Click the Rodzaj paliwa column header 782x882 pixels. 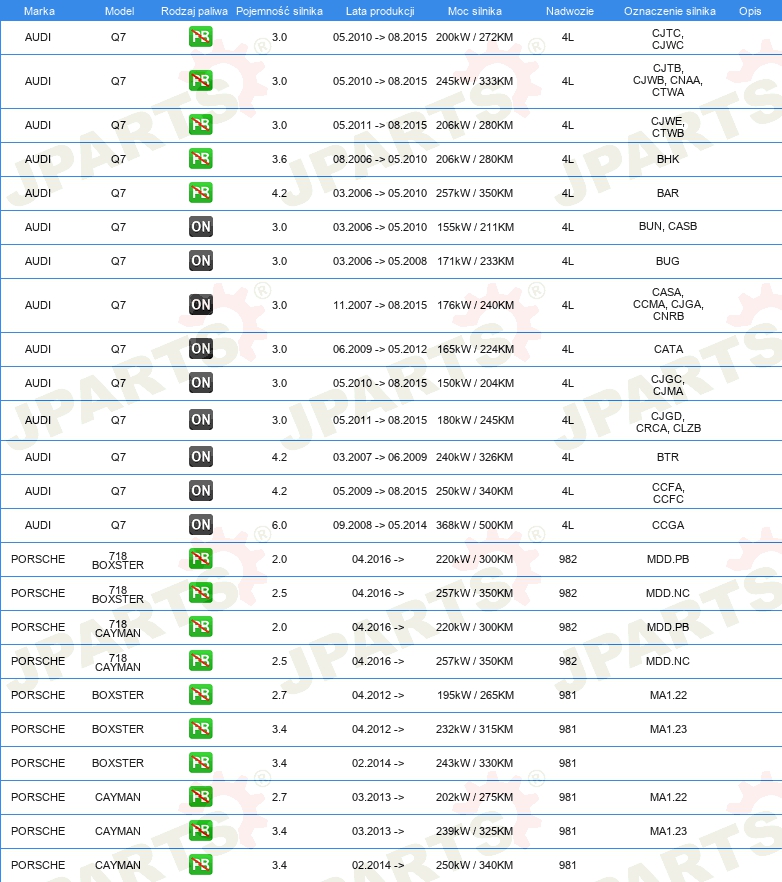[x=194, y=11]
